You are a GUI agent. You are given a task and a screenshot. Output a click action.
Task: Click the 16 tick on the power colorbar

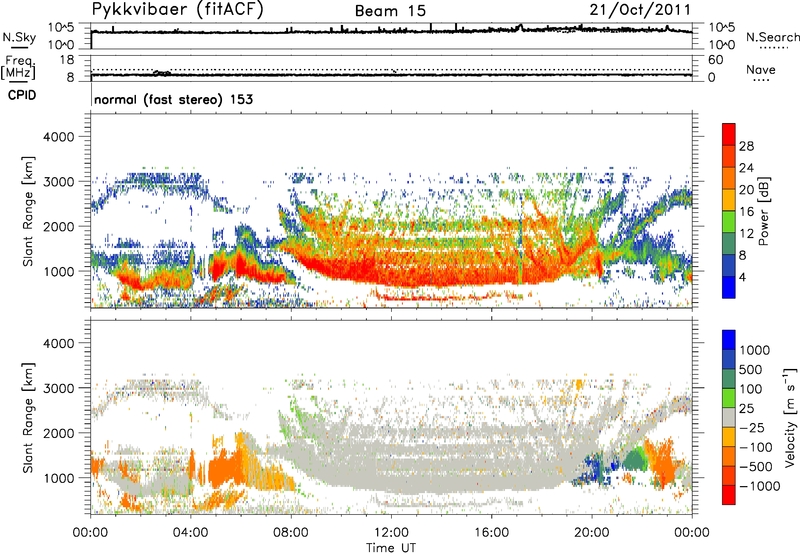coord(746,212)
